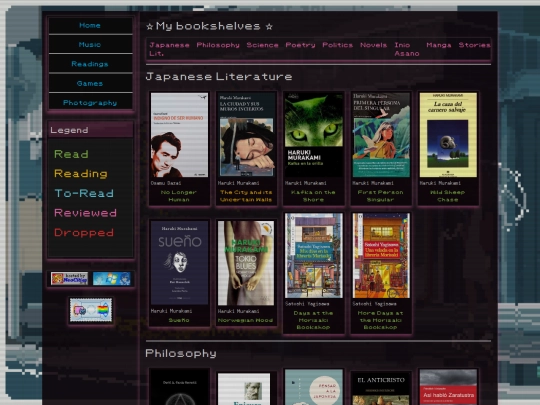Image resolution: width=540 pixels, height=405 pixels.
Task: Open the Home page link
Action: click(x=90, y=25)
